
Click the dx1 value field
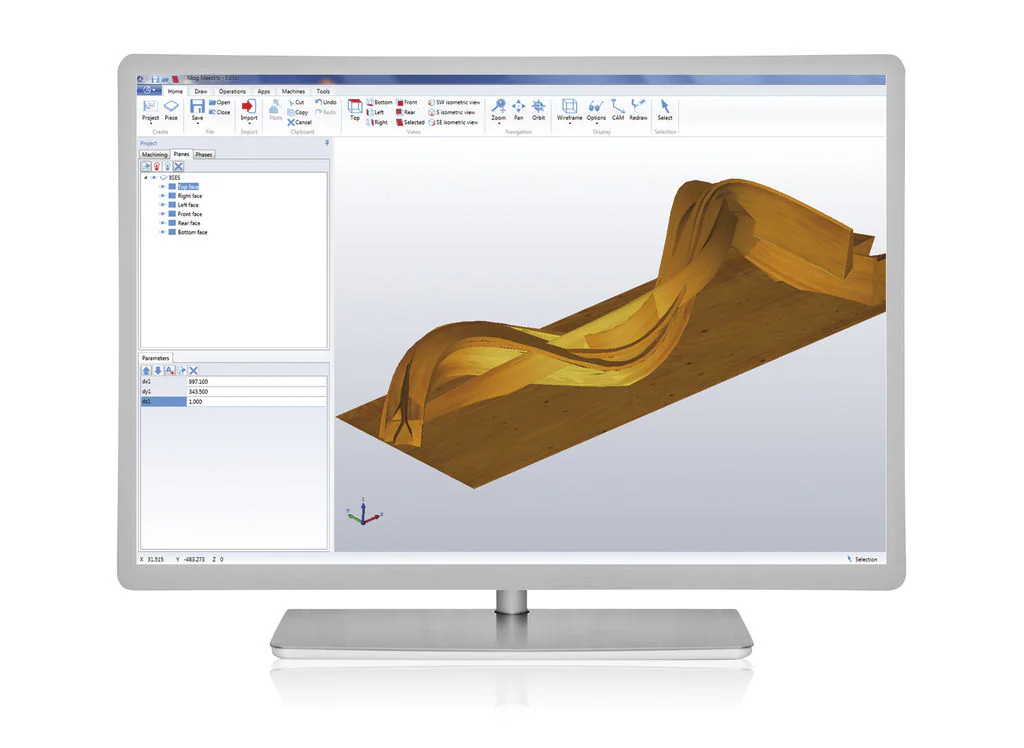[x=255, y=381]
